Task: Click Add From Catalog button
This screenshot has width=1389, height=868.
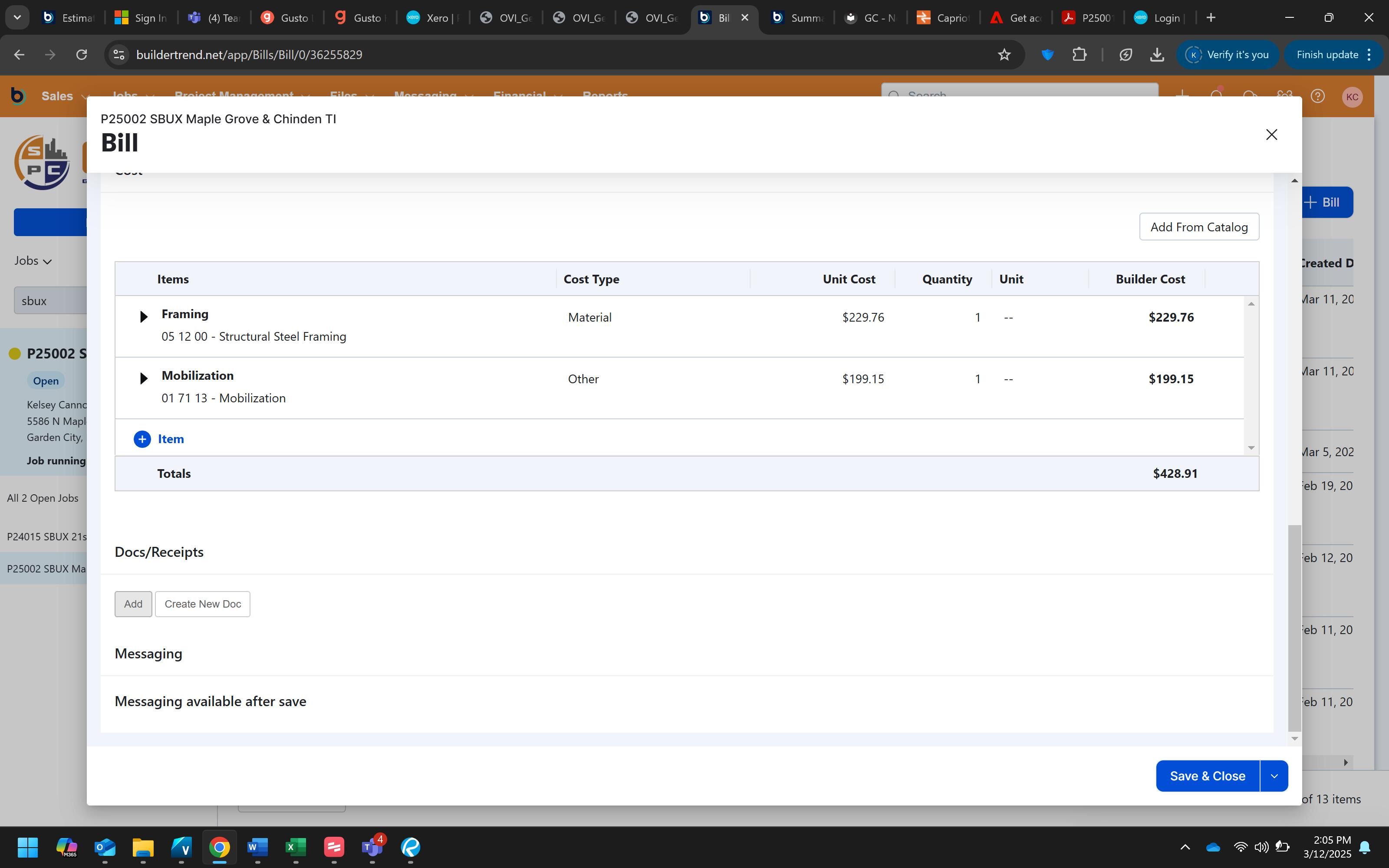Action: tap(1198, 227)
